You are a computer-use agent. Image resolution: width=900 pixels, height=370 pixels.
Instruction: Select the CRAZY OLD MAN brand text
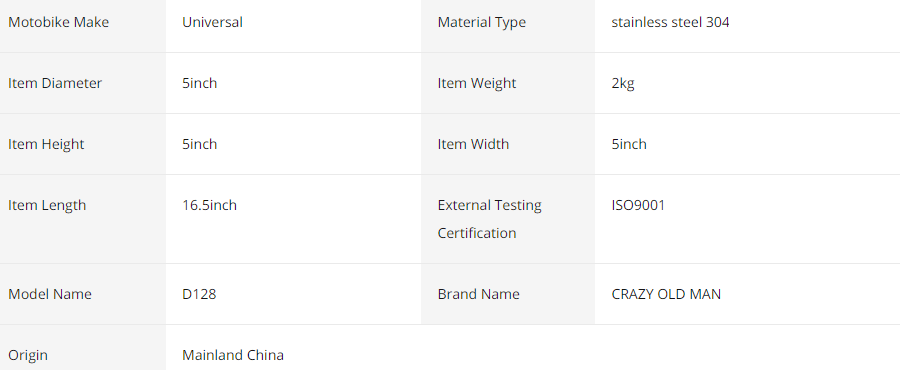pyautogui.click(x=666, y=294)
